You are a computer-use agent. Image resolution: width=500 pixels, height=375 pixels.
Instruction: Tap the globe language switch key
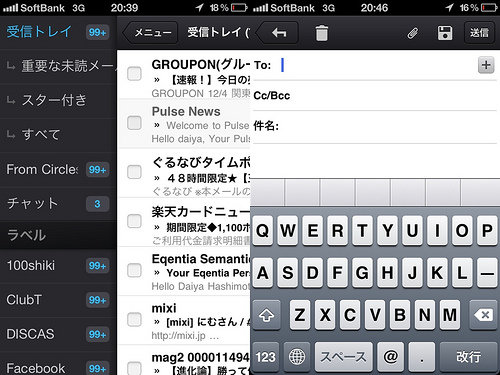297,357
